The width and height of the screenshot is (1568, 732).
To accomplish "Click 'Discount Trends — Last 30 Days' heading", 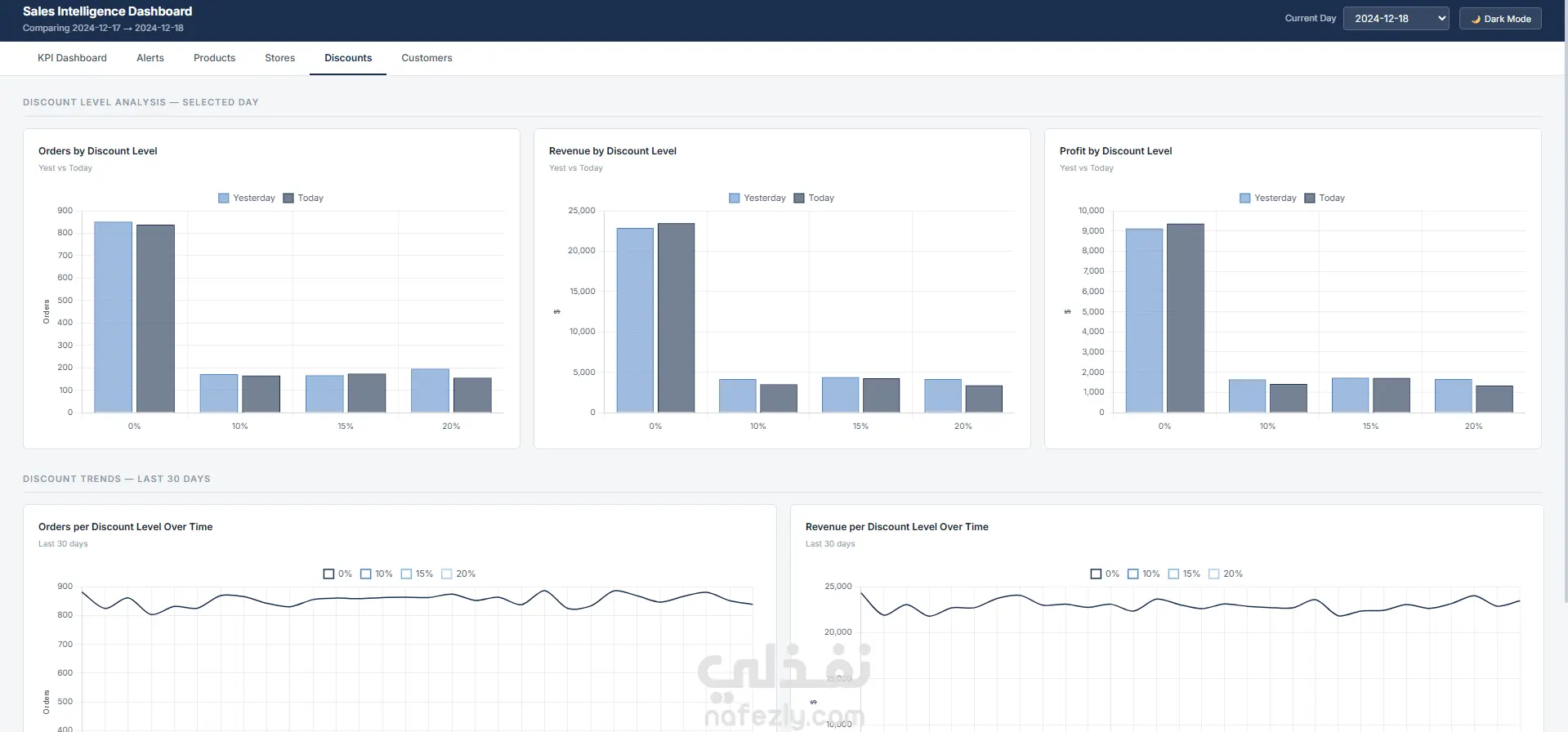I will (117, 479).
